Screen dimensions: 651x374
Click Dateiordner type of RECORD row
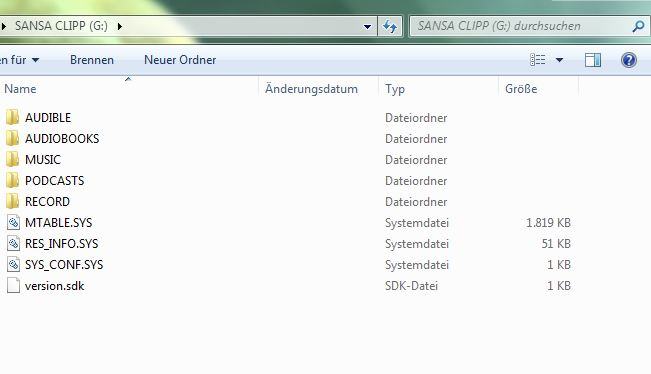(416, 202)
